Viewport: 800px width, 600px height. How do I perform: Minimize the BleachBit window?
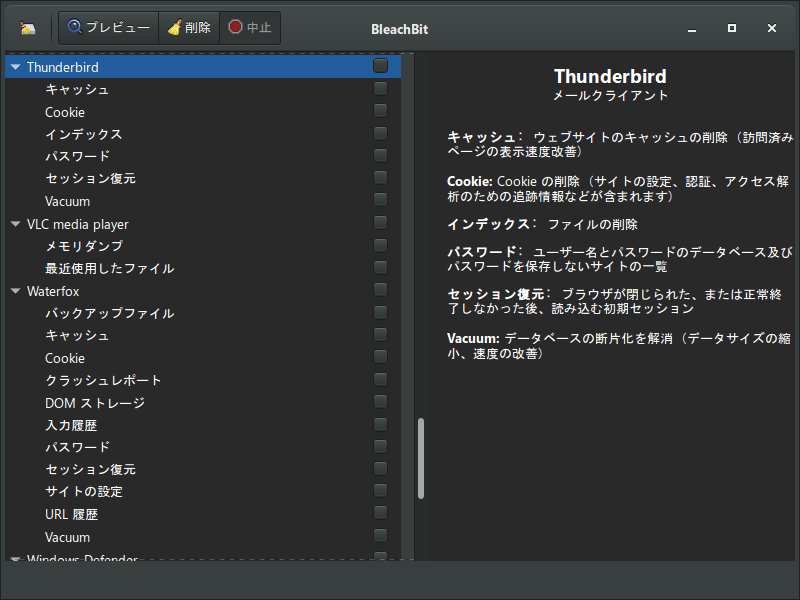(692, 29)
